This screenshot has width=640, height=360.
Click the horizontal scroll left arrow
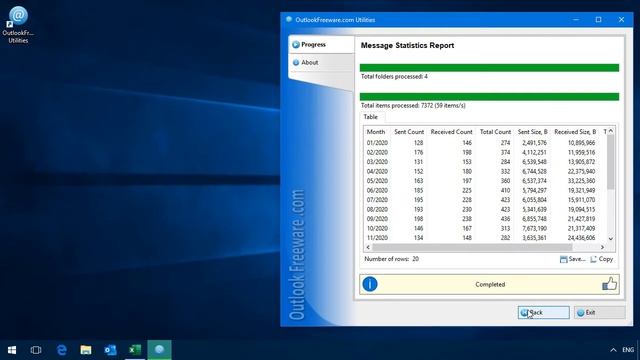[368, 247]
